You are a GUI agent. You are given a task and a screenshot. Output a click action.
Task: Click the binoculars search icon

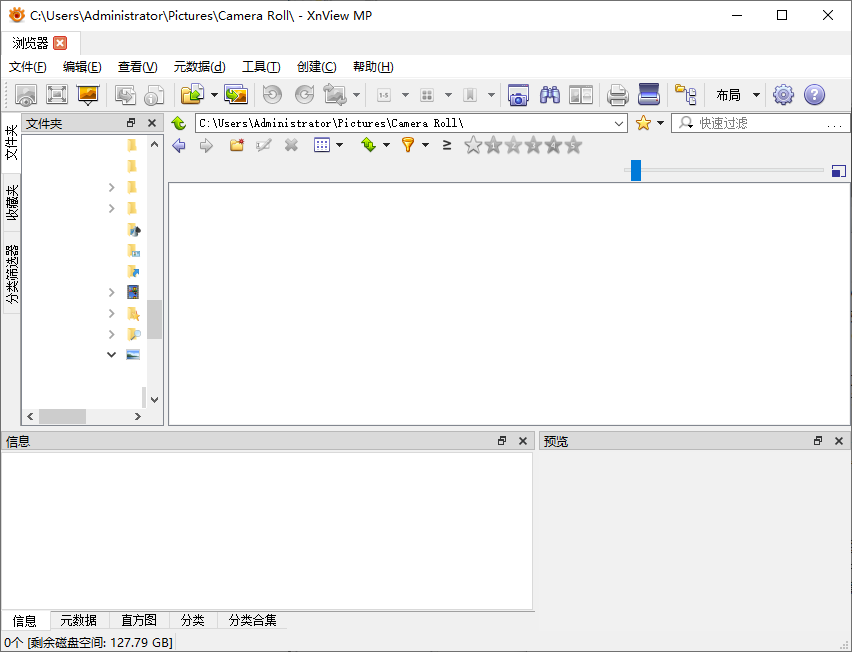pyautogui.click(x=549, y=95)
